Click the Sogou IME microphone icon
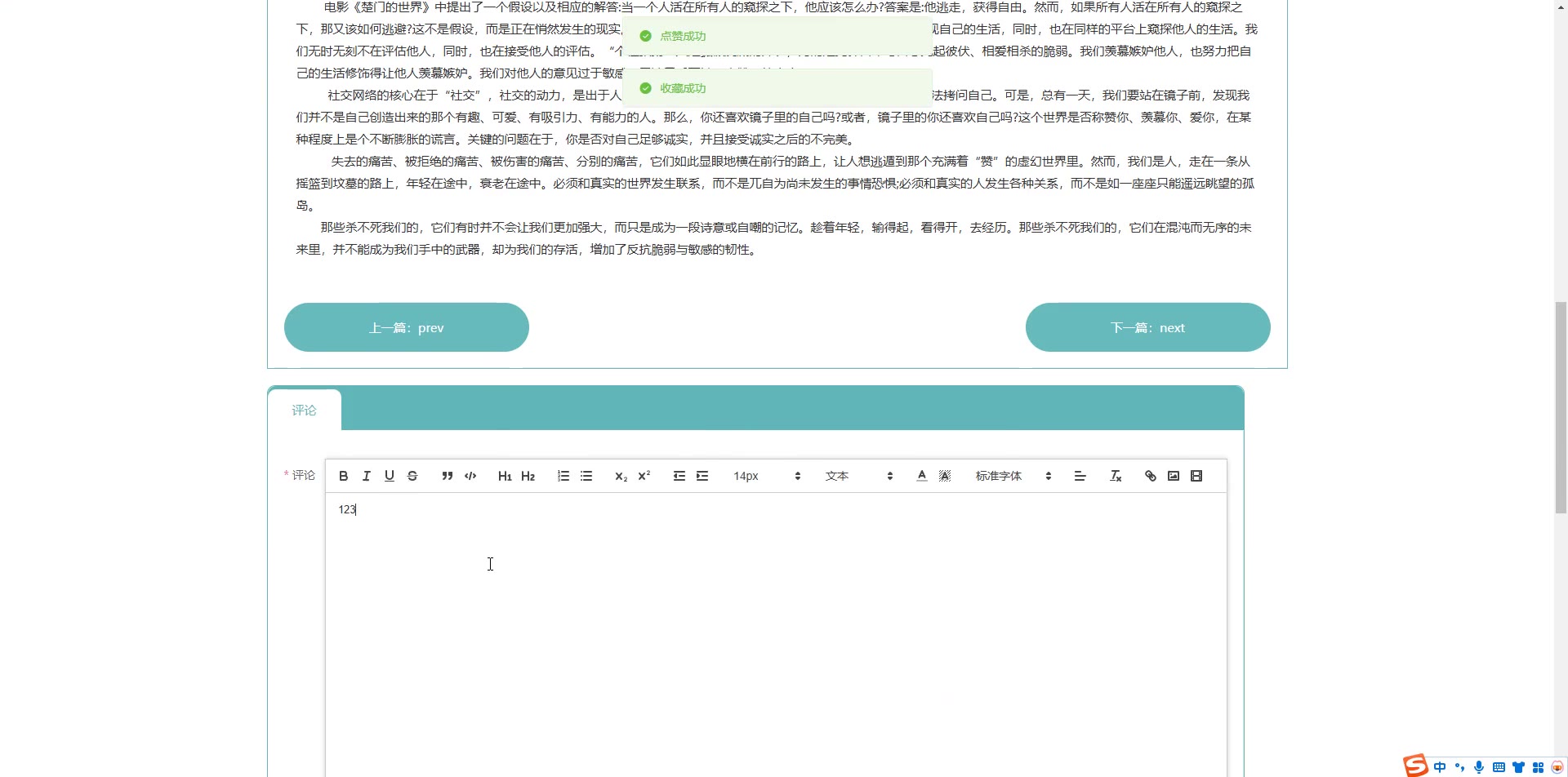Screen dimensions: 1568x777 [1479, 767]
